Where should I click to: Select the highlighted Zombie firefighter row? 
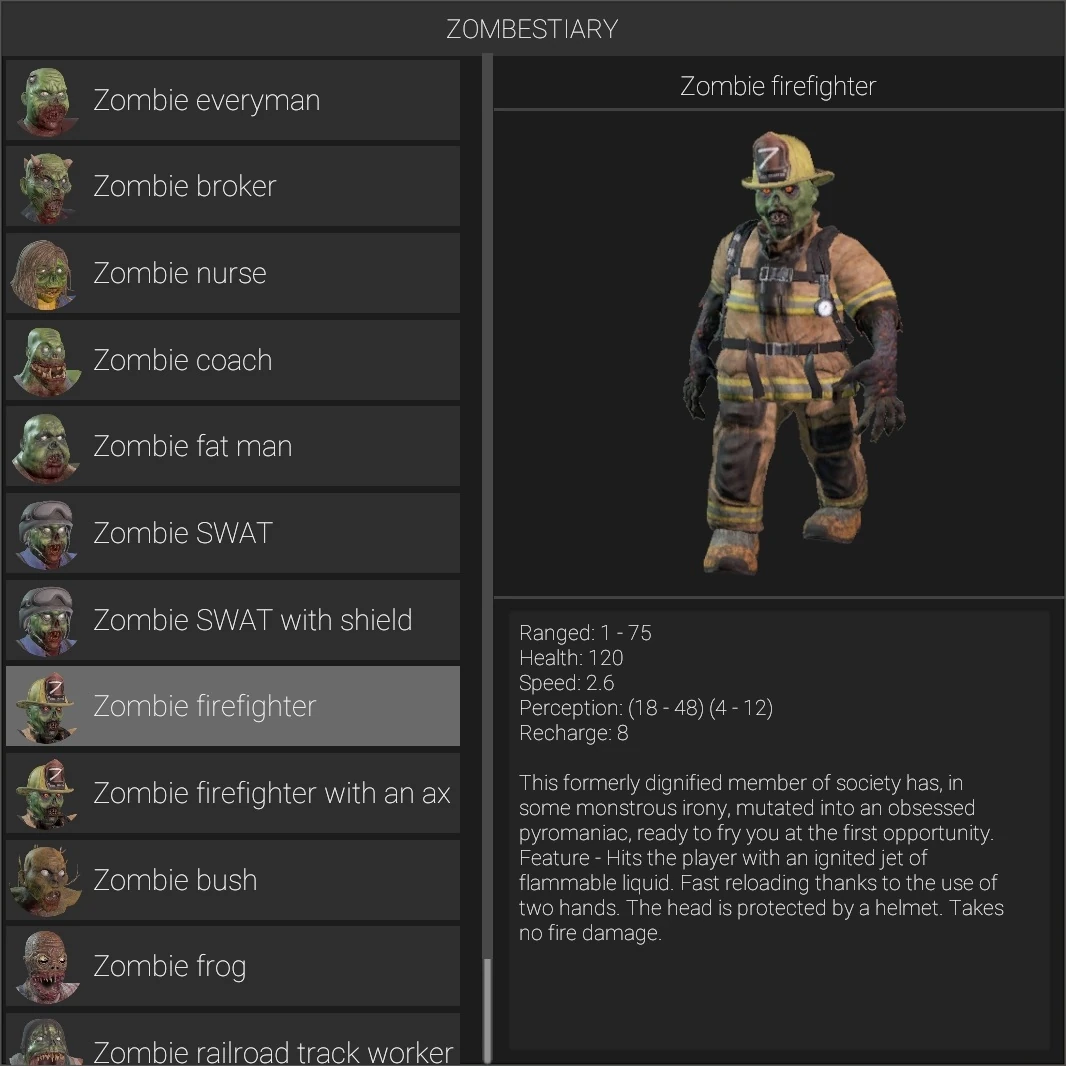(233, 706)
